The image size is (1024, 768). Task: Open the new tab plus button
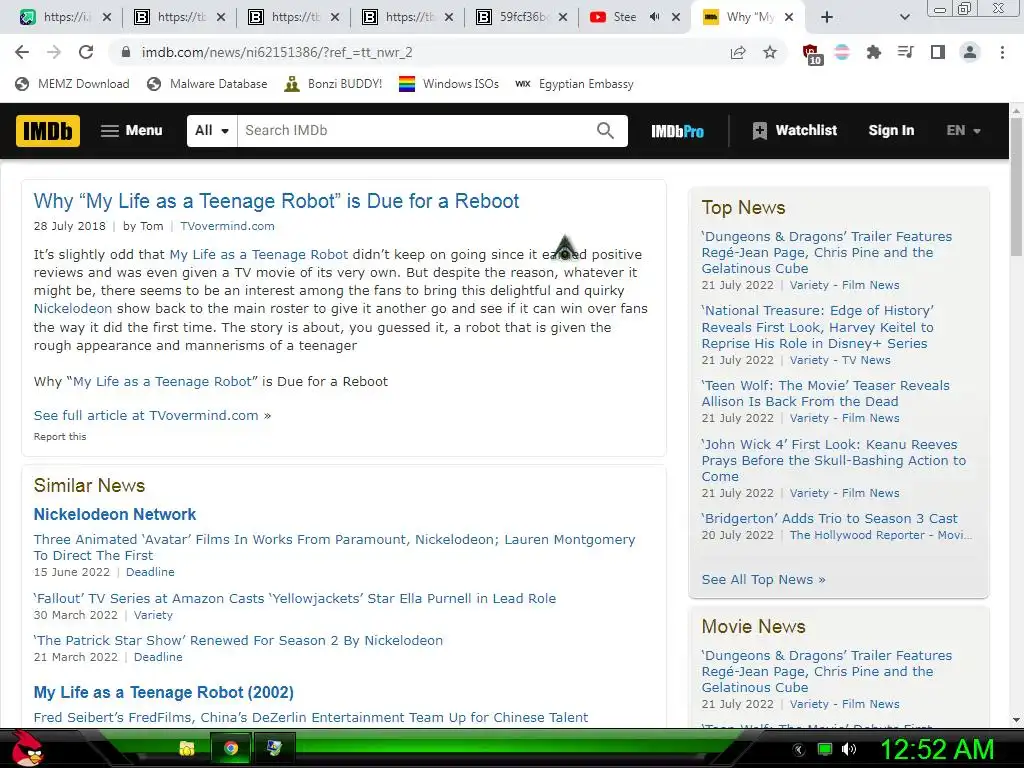[827, 18]
